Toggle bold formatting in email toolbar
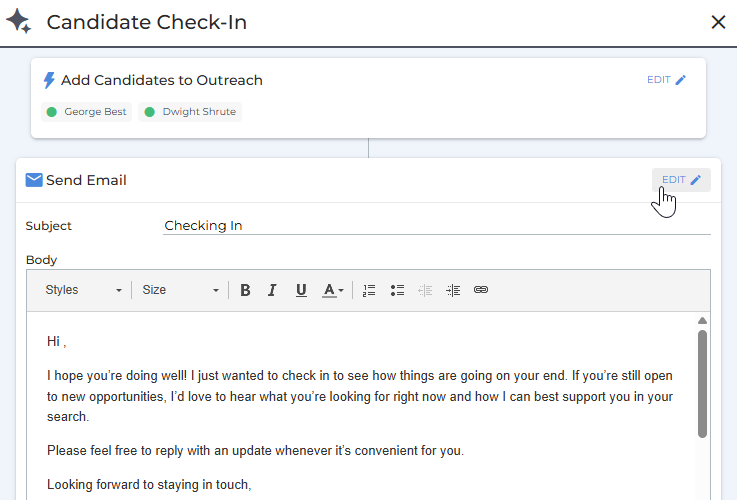Viewport: 737px width, 500px height. pyautogui.click(x=245, y=290)
